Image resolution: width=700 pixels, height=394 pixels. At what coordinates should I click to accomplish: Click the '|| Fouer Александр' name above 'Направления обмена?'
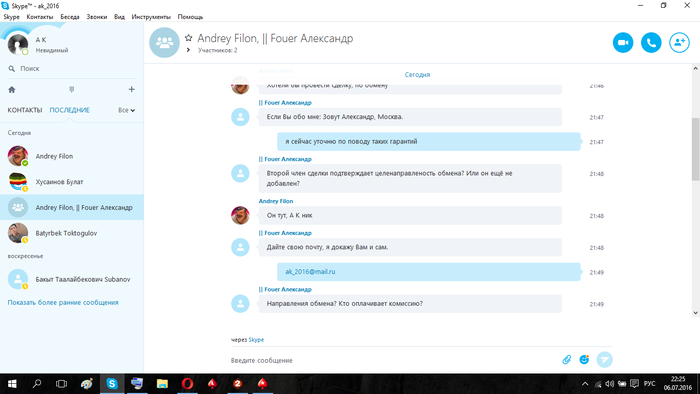click(285, 290)
